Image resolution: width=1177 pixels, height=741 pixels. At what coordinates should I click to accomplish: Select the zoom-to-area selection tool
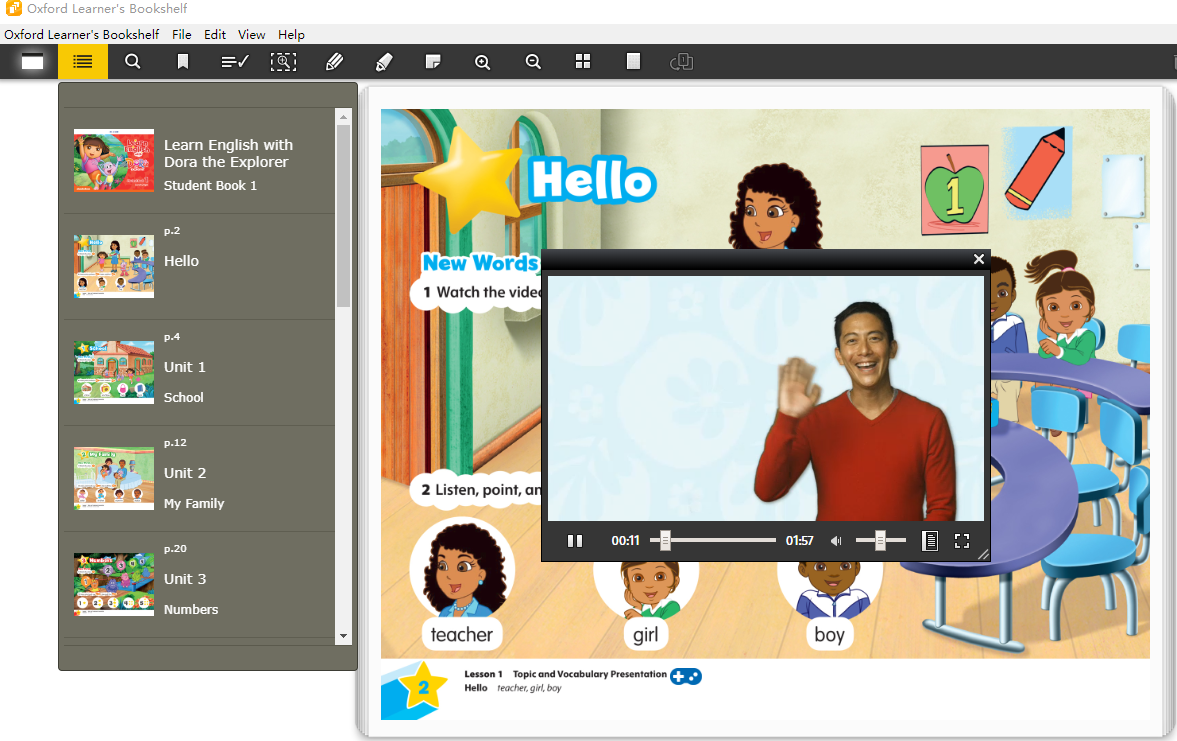coord(283,62)
